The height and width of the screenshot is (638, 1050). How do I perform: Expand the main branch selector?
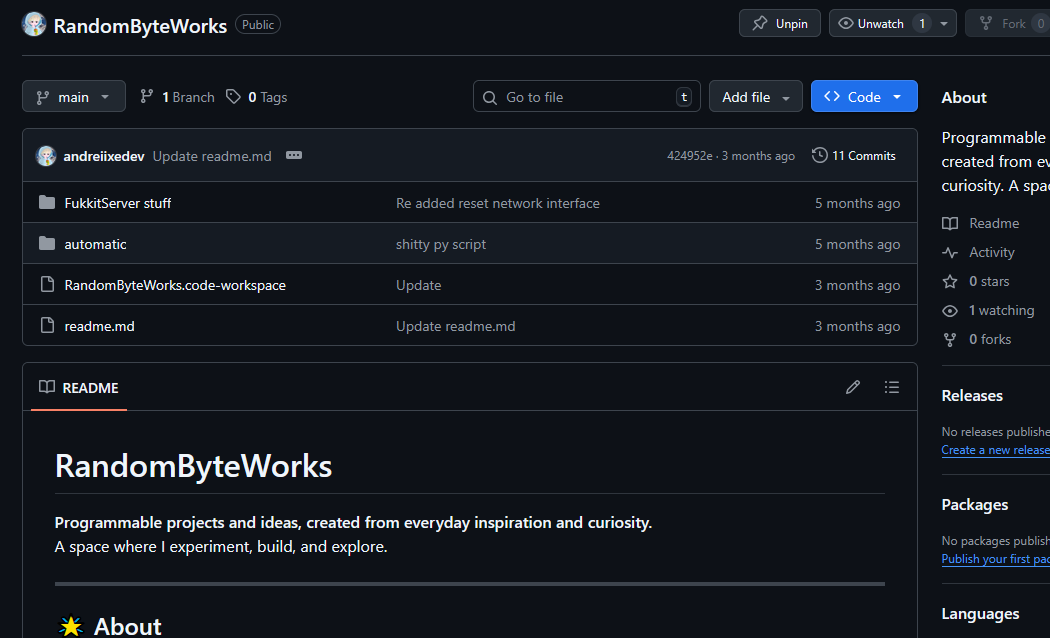(73, 96)
